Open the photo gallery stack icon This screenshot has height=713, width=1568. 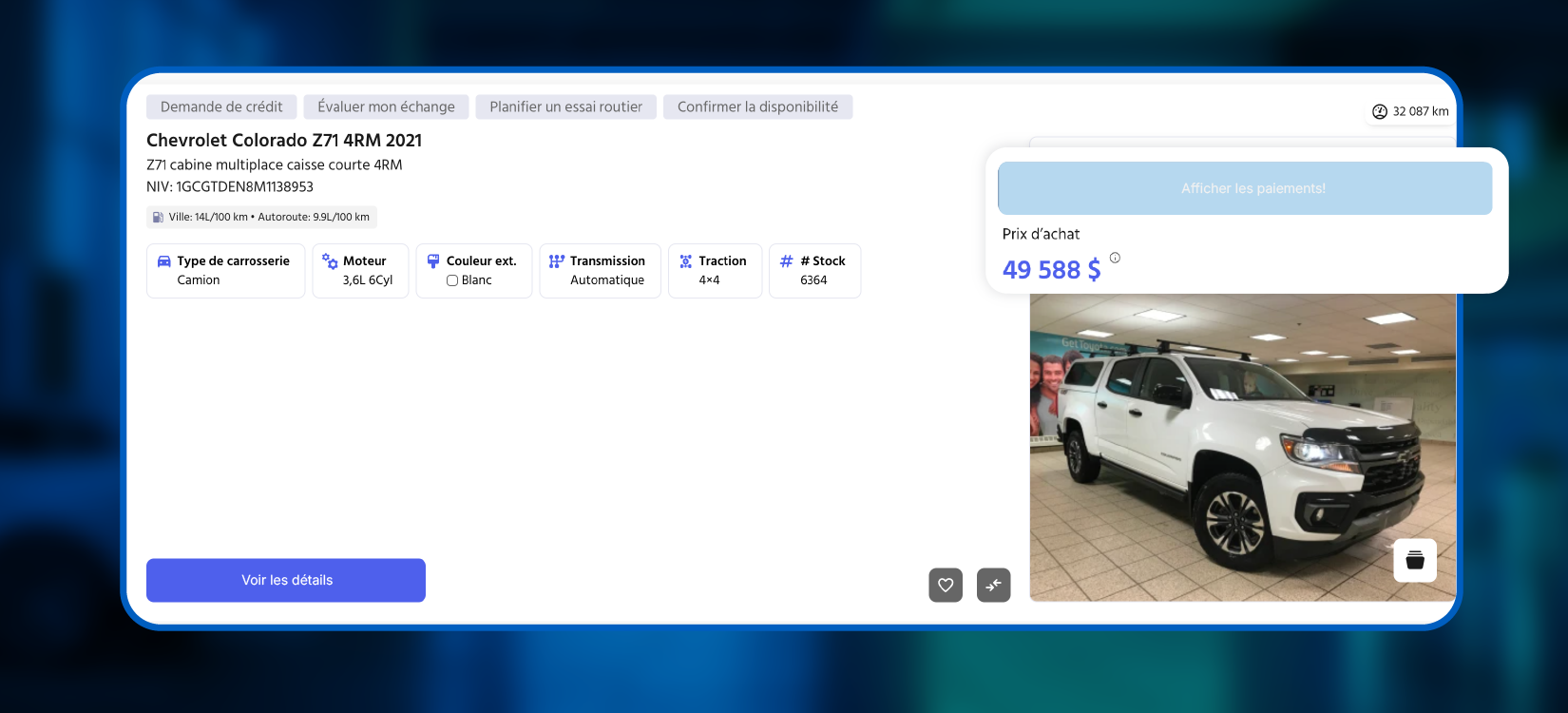(1415, 560)
